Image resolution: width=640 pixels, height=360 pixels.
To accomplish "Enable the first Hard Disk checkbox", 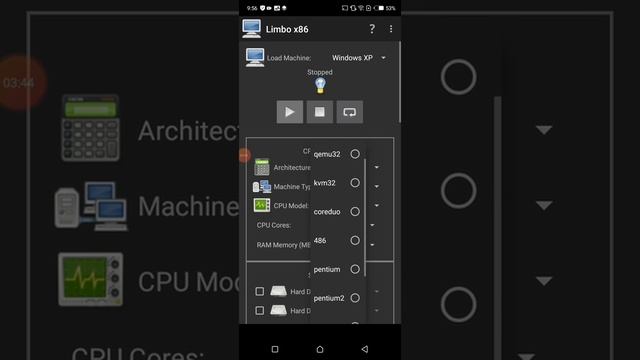I will click(260, 291).
